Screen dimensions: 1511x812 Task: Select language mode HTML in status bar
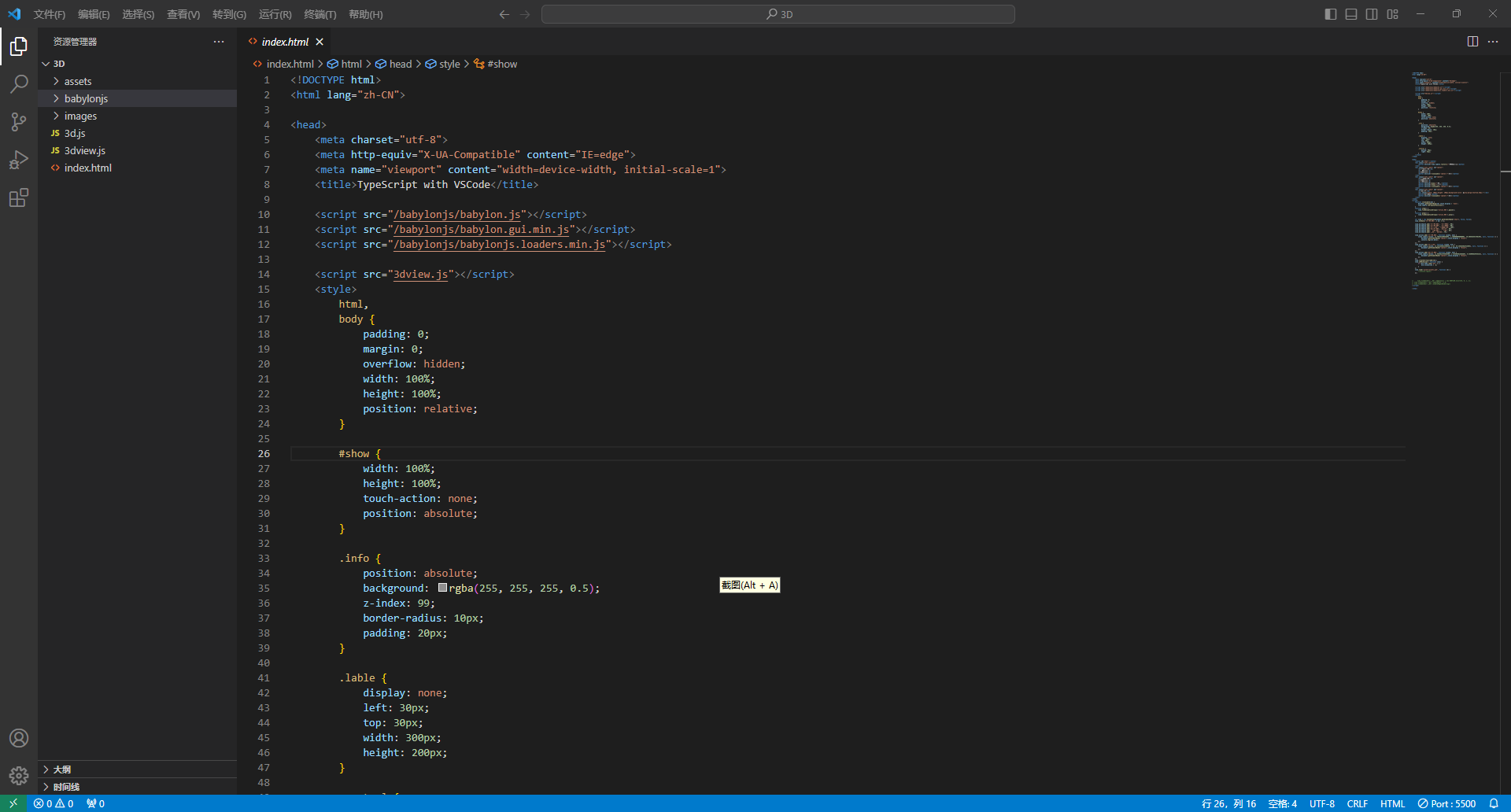pyautogui.click(x=1392, y=803)
